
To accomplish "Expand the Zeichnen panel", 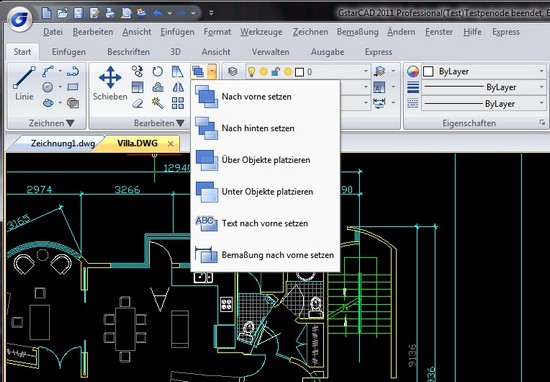I will click(x=51, y=123).
